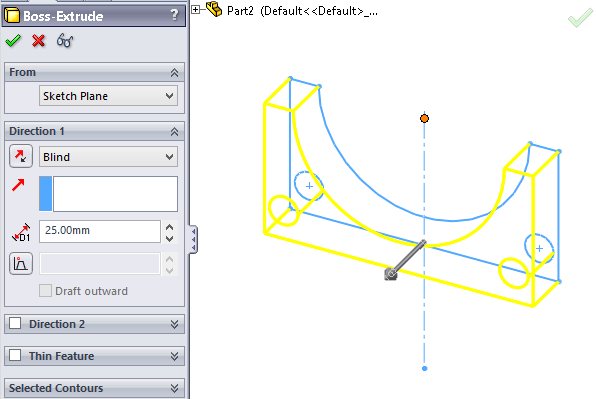Select the gray extrude depth handle arrow
This screenshot has height=399, width=596.
pos(405,260)
